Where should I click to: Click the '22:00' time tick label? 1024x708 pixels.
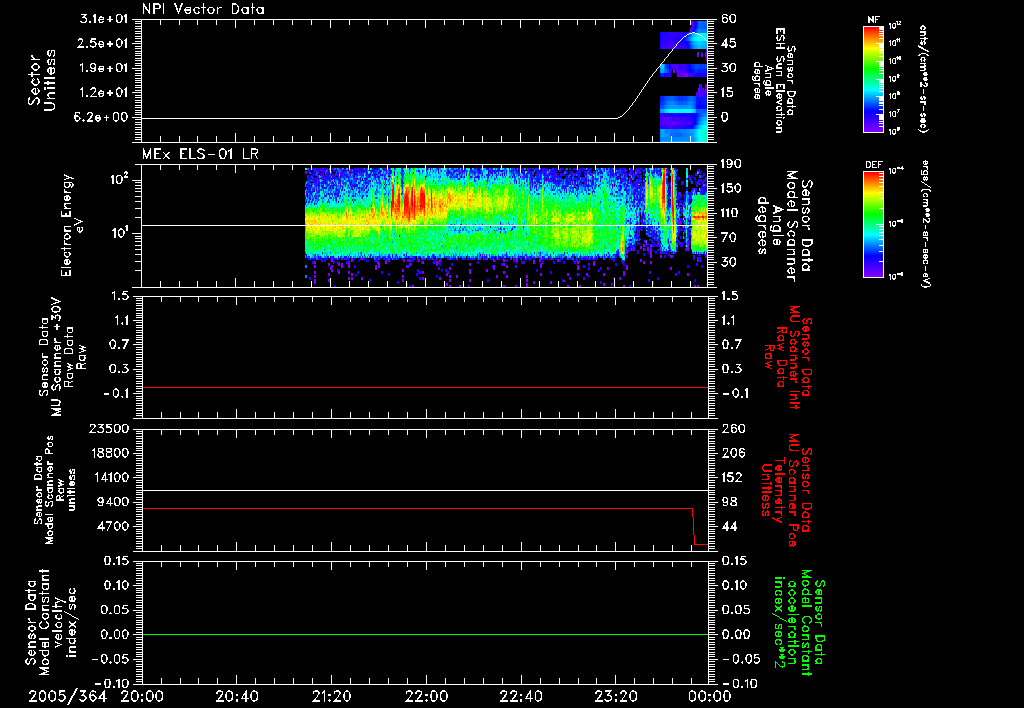[426, 696]
